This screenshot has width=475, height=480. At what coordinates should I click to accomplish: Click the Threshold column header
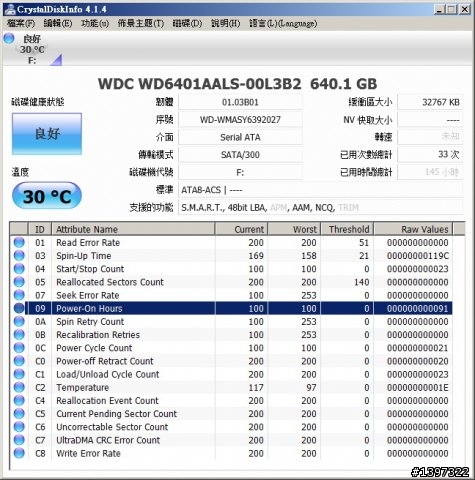click(347, 229)
